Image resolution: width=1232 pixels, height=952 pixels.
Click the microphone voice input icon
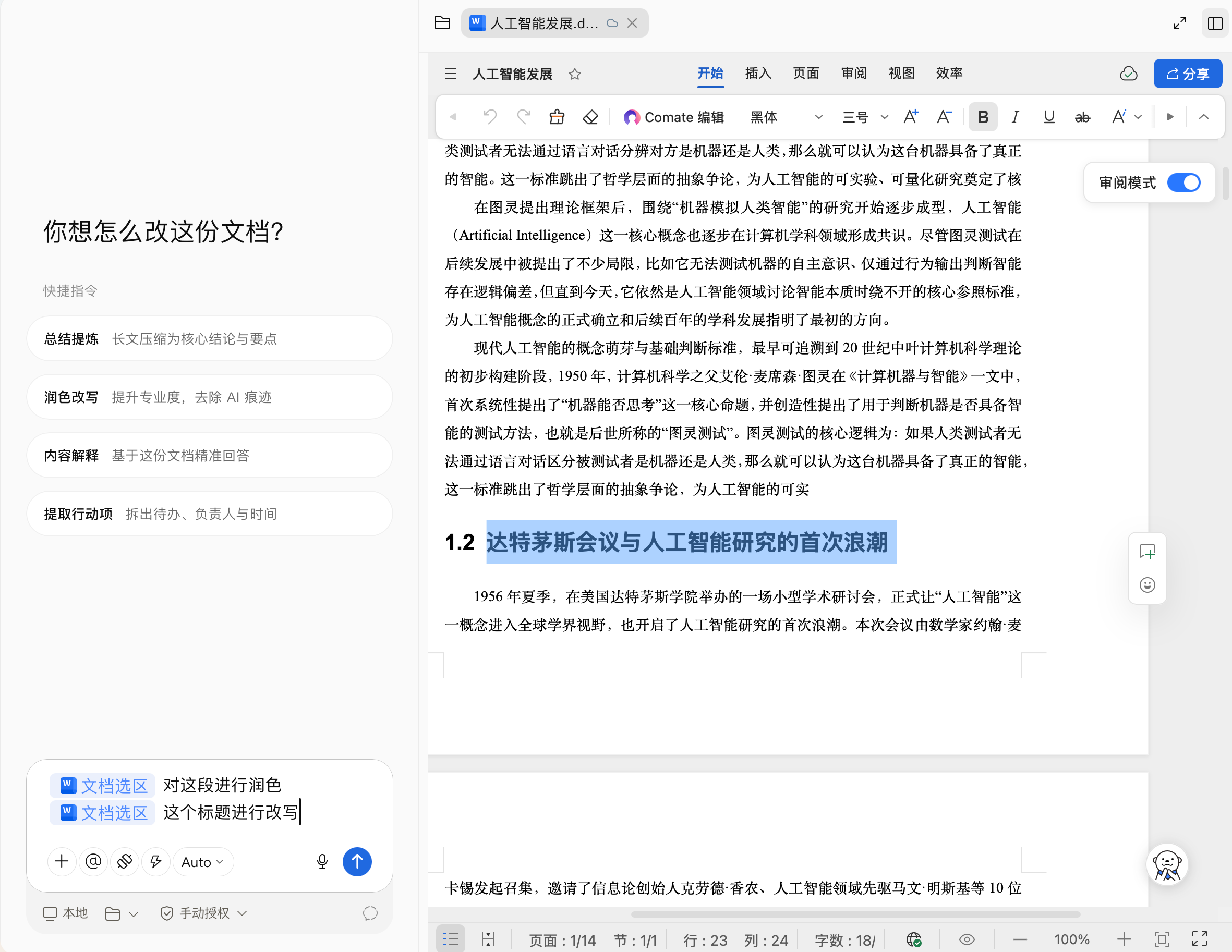click(322, 862)
